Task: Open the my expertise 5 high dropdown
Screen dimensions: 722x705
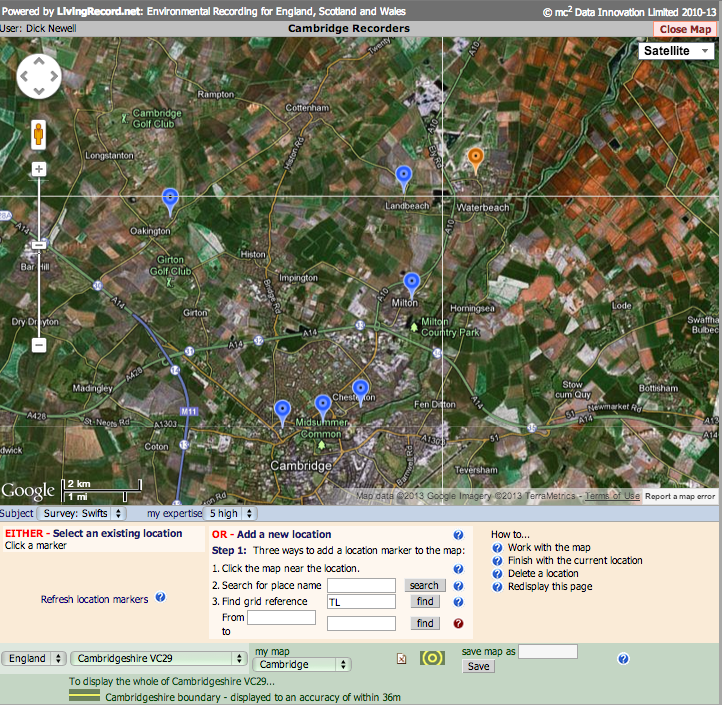Action: click(x=230, y=513)
